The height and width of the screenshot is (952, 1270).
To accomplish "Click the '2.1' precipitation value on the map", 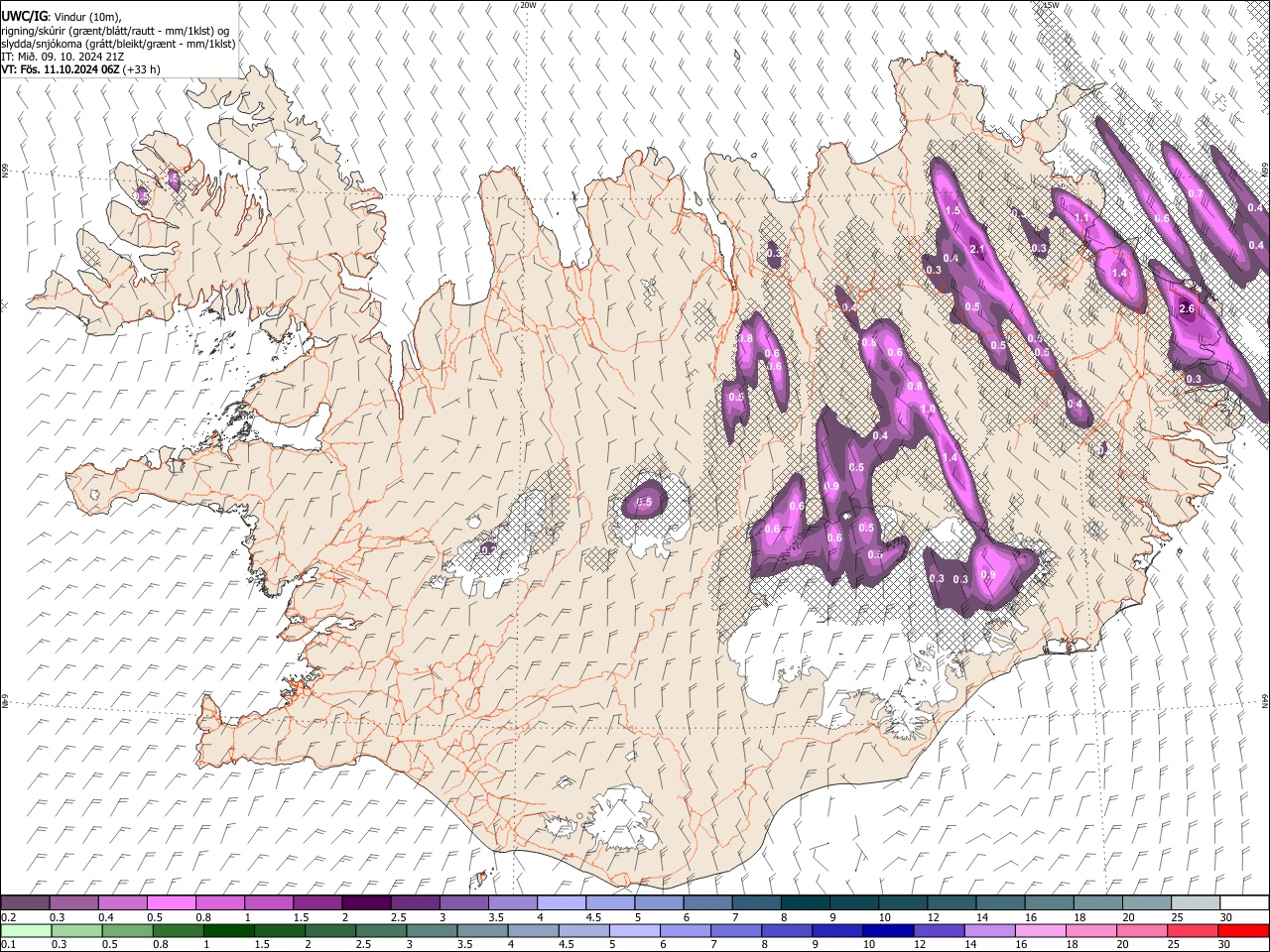I will [977, 249].
